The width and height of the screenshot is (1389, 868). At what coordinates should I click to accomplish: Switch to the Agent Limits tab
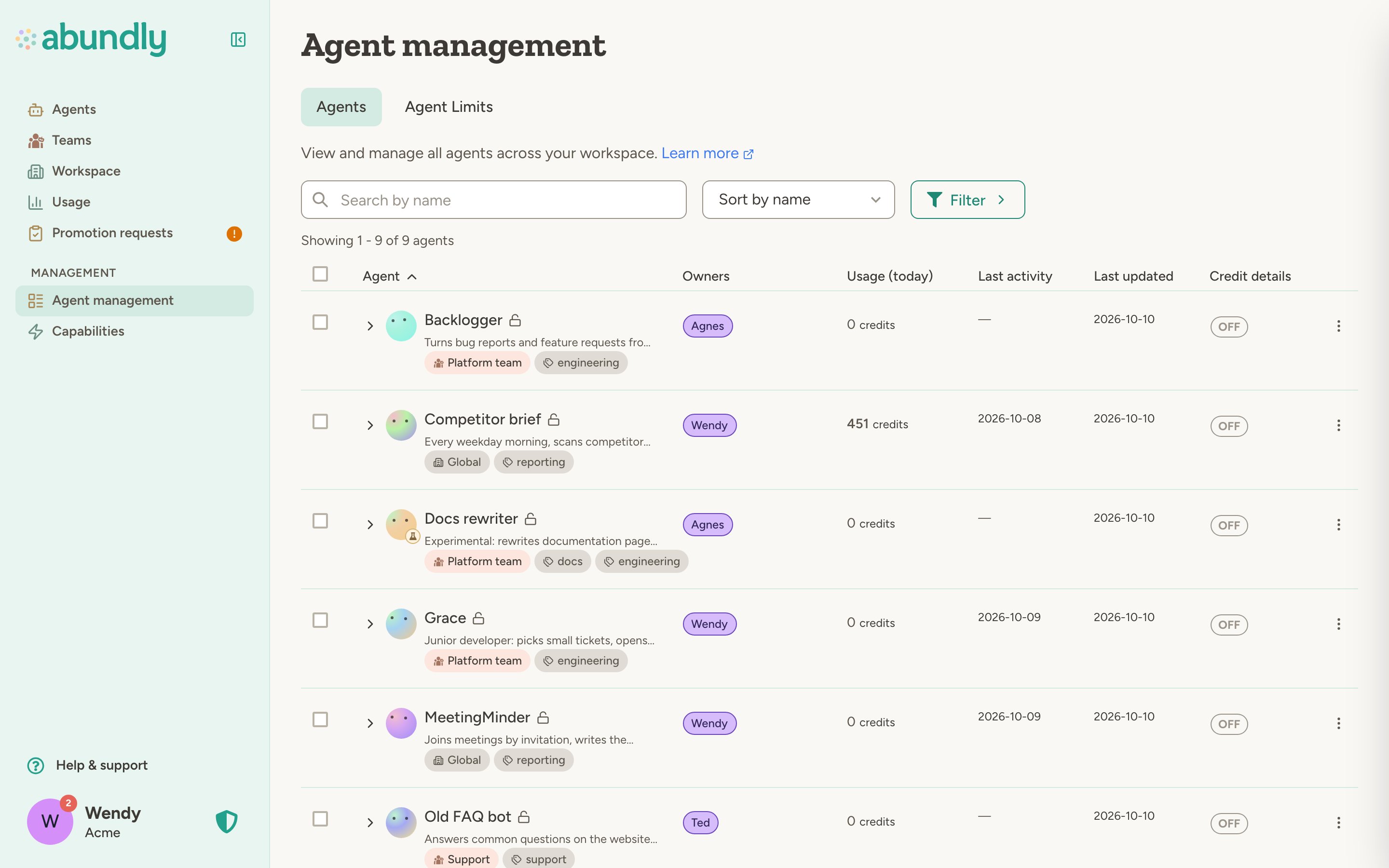click(x=449, y=107)
